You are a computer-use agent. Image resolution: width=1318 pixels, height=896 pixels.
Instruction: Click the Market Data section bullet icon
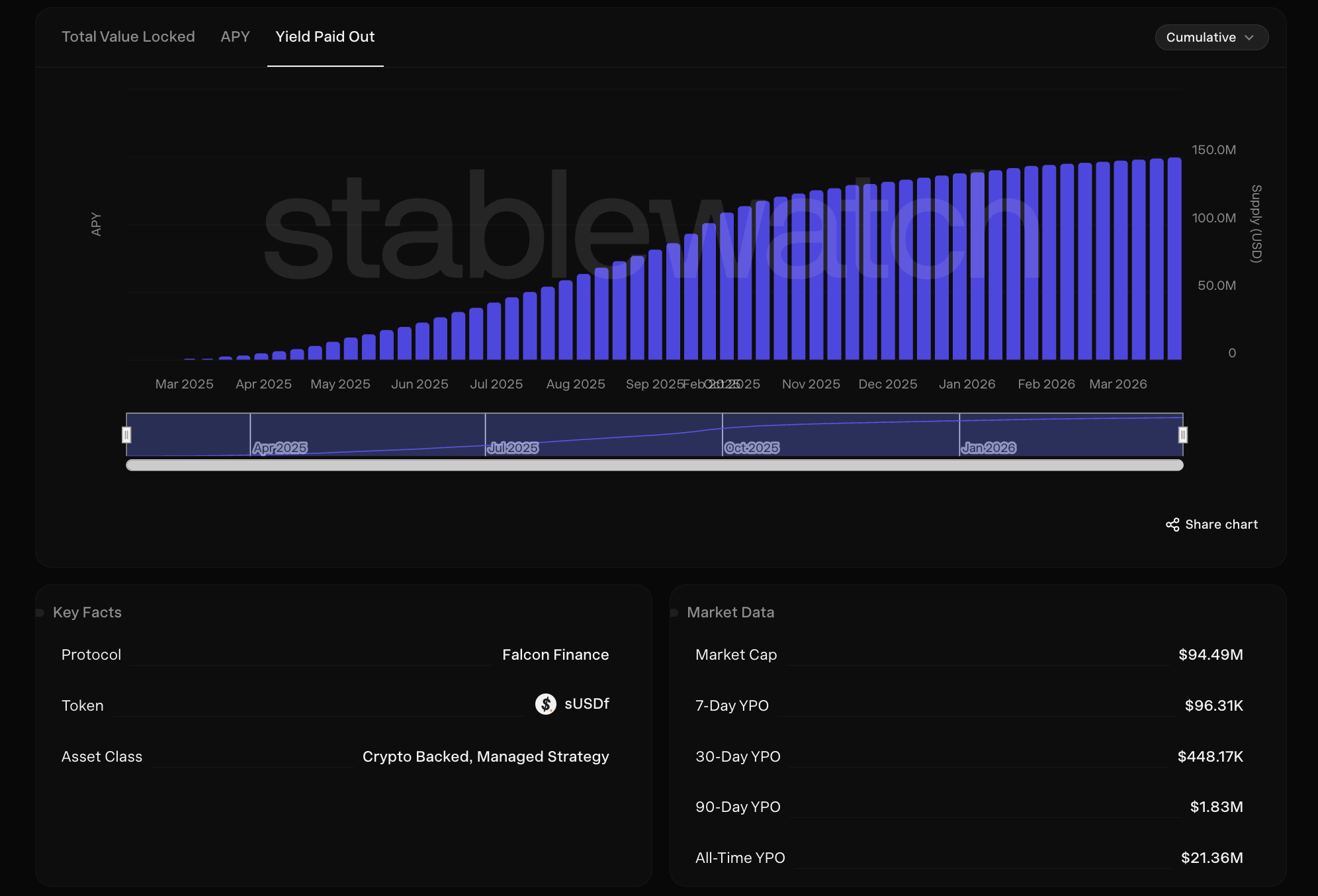pos(674,613)
